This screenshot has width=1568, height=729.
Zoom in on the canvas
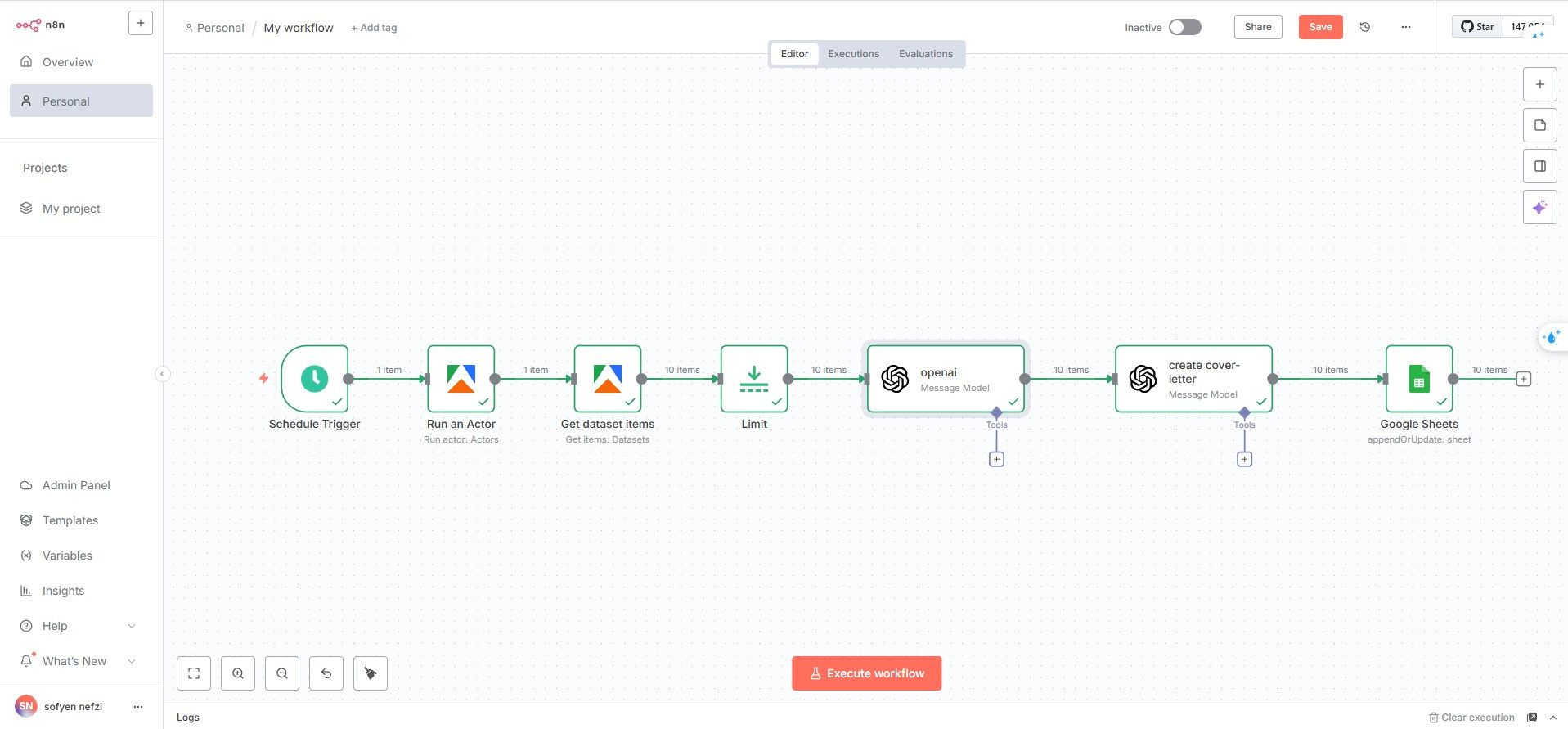tap(238, 673)
